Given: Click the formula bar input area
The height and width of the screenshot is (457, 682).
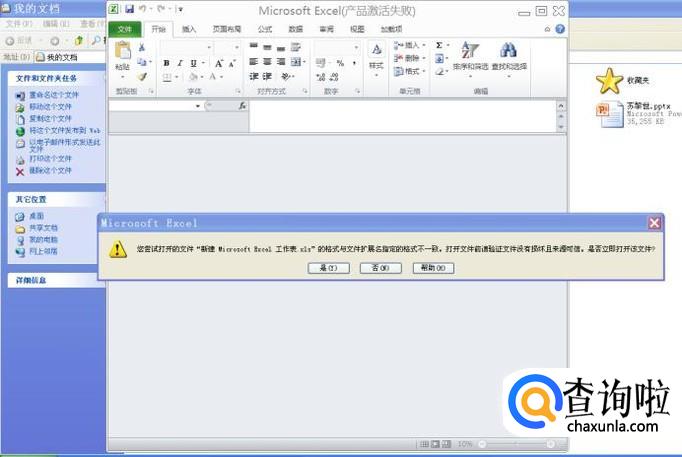Looking at the screenshot, I should tap(402, 116).
